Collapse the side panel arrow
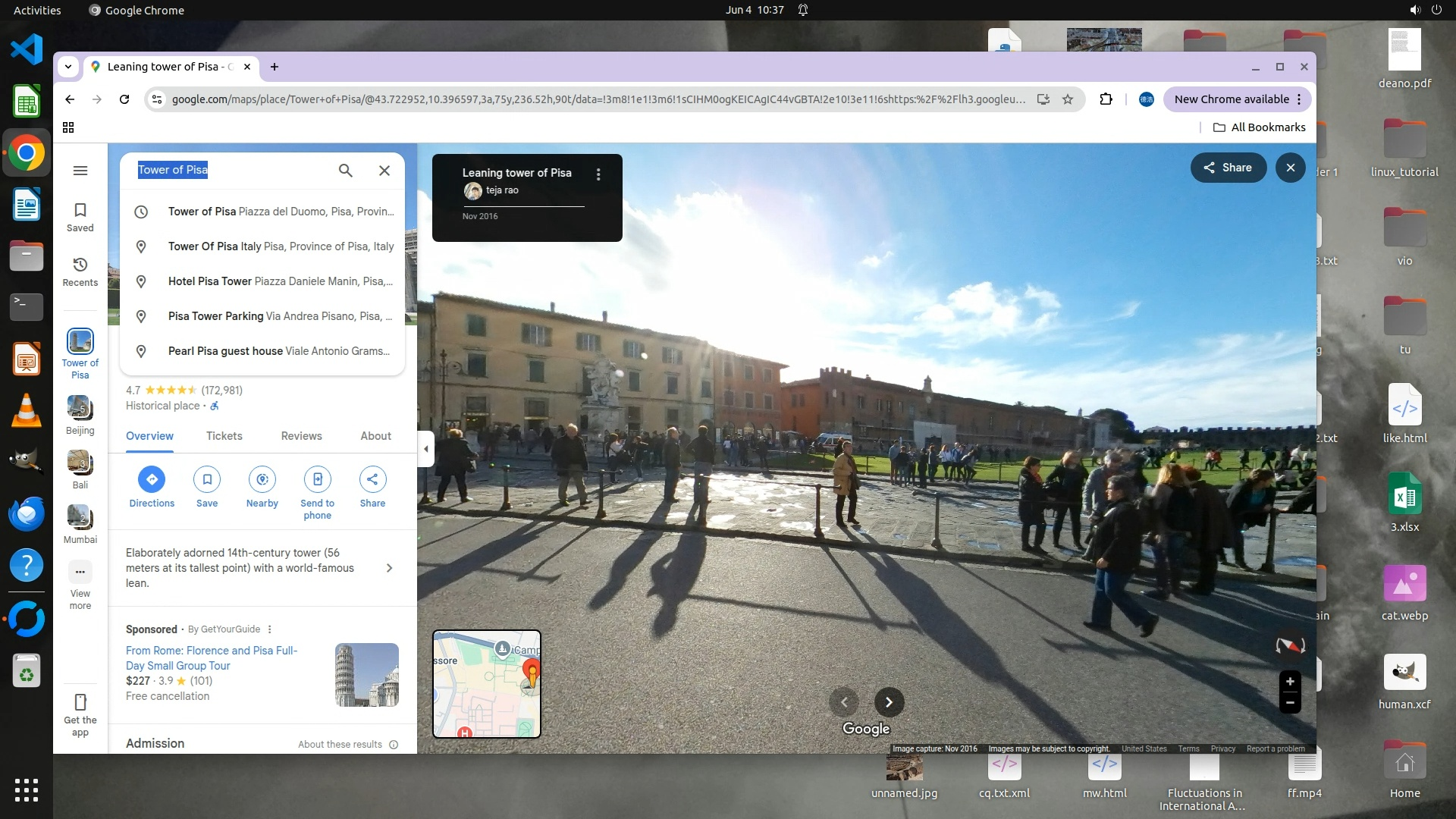This screenshot has width=1456, height=819. pyautogui.click(x=425, y=449)
